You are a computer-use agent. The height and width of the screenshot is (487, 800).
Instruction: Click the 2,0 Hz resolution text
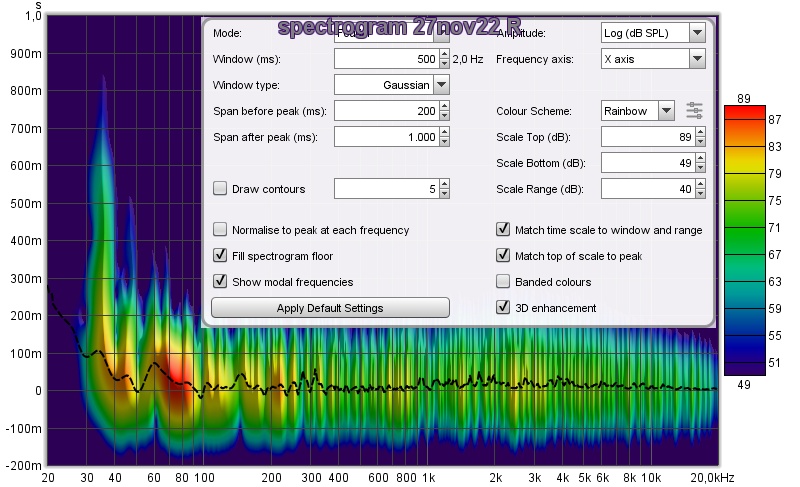(x=468, y=59)
